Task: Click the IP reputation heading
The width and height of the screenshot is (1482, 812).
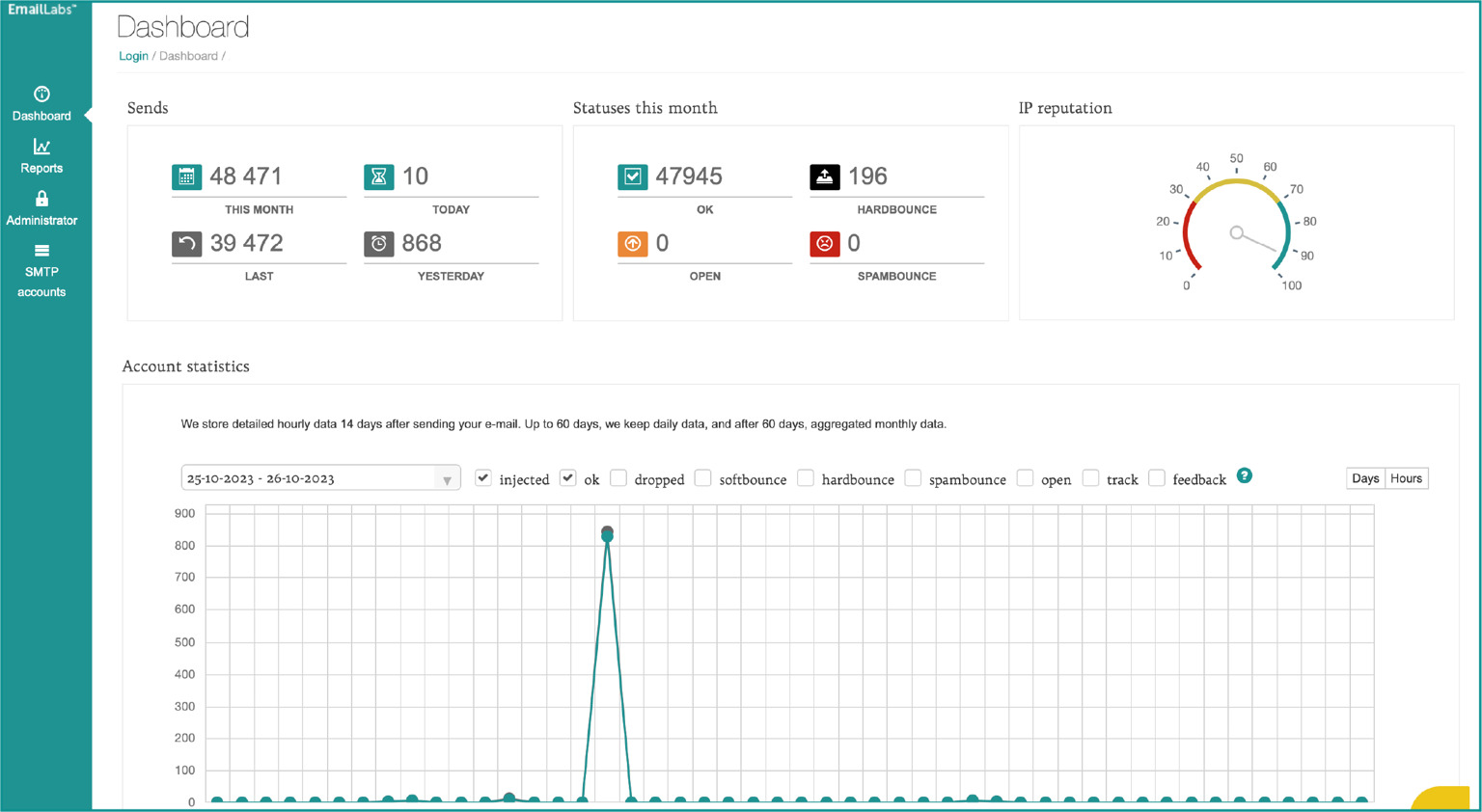Action: click(x=1065, y=108)
